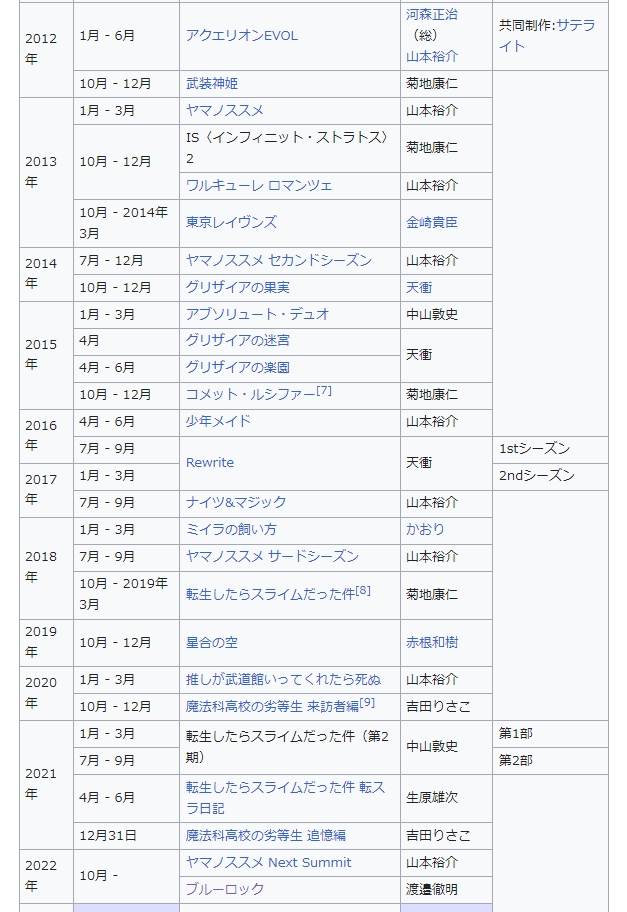Click the 天衝 link in the 2014 row
Viewport: 627px width, 912px height.
tap(419, 287)
